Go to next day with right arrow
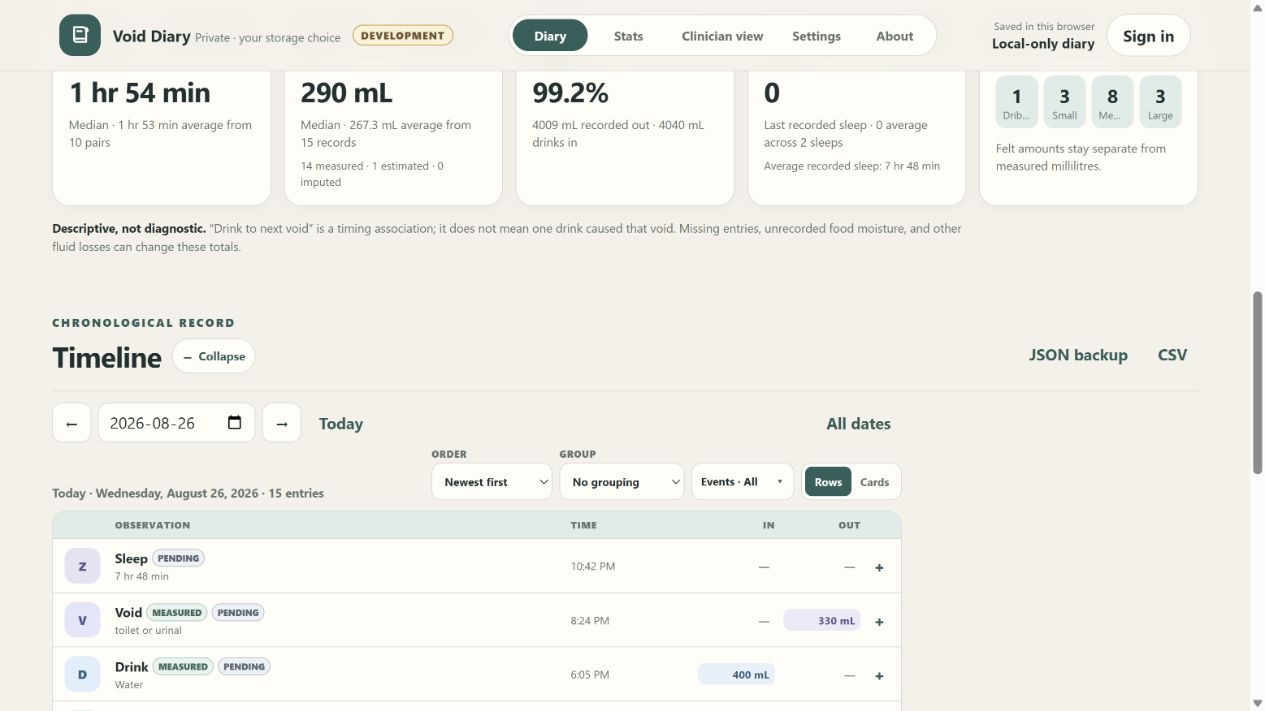The width and height of the screenshot is (1265, 711). coord(282,423)
